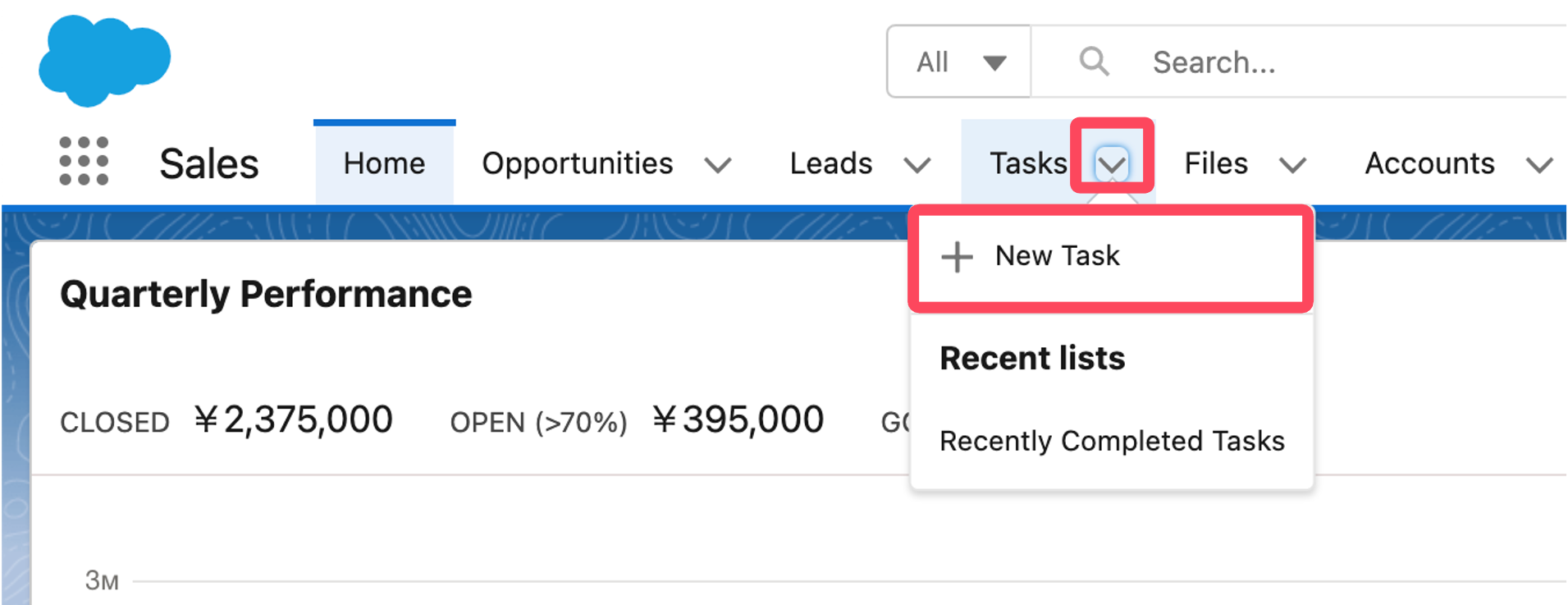1568x605 pixels.
Task: Open the Accounts tab
Action: pyautogui.click(x=1429, y=163)
